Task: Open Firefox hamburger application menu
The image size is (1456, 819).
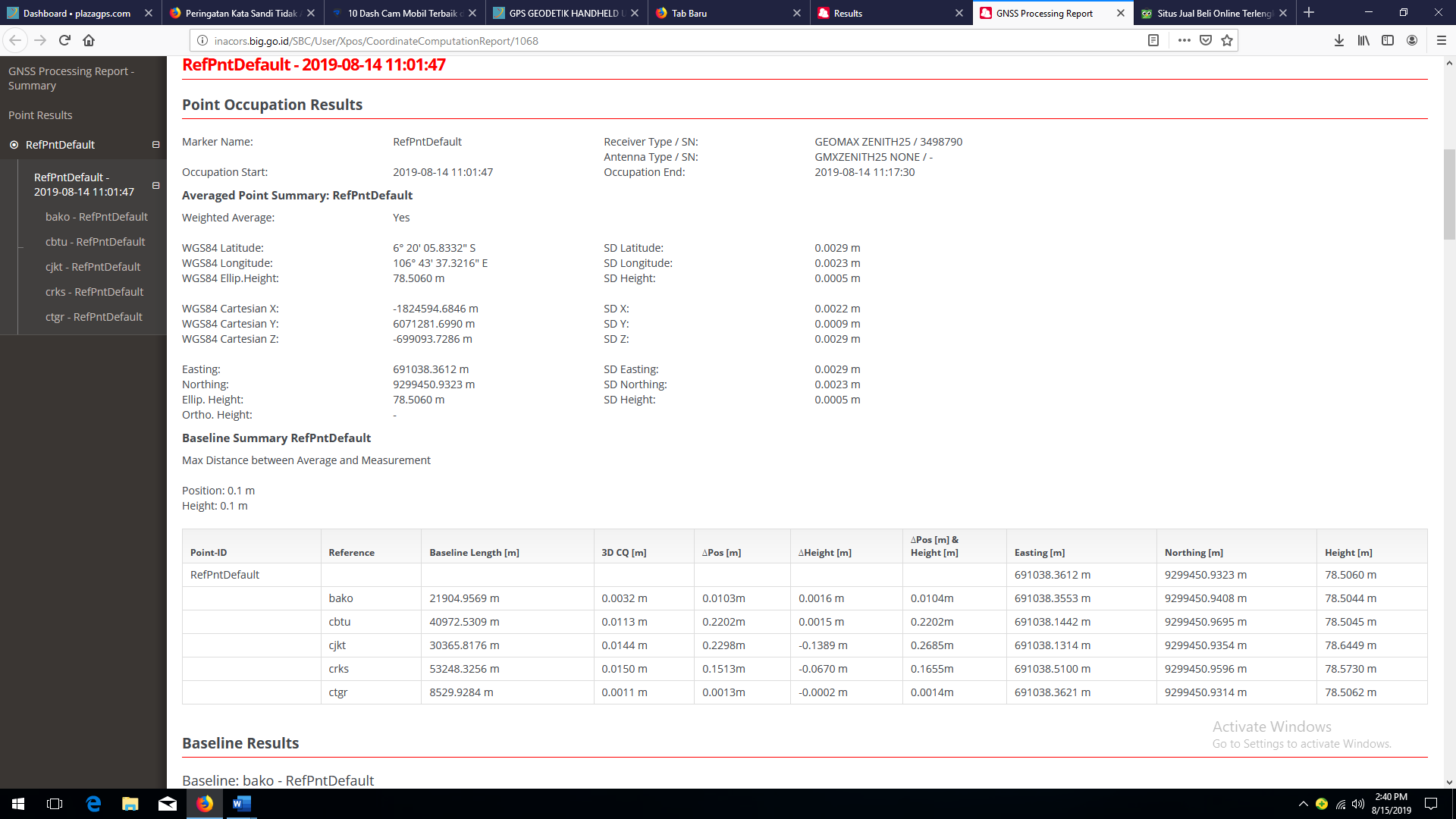Action: tap(1442, 40)
